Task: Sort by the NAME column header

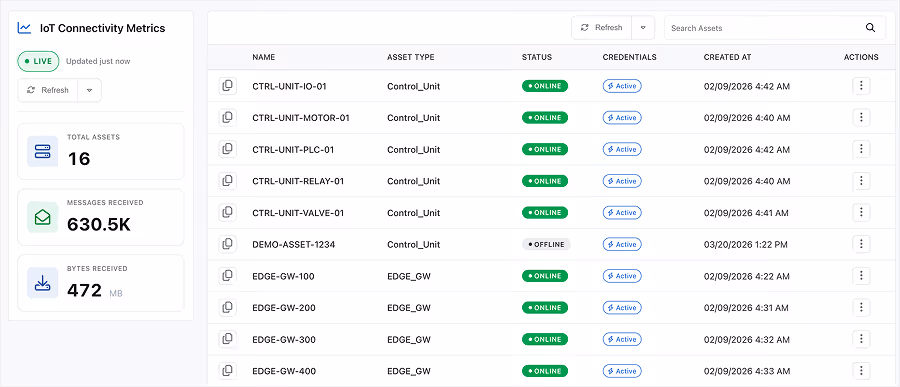Action: click(263, 57)
